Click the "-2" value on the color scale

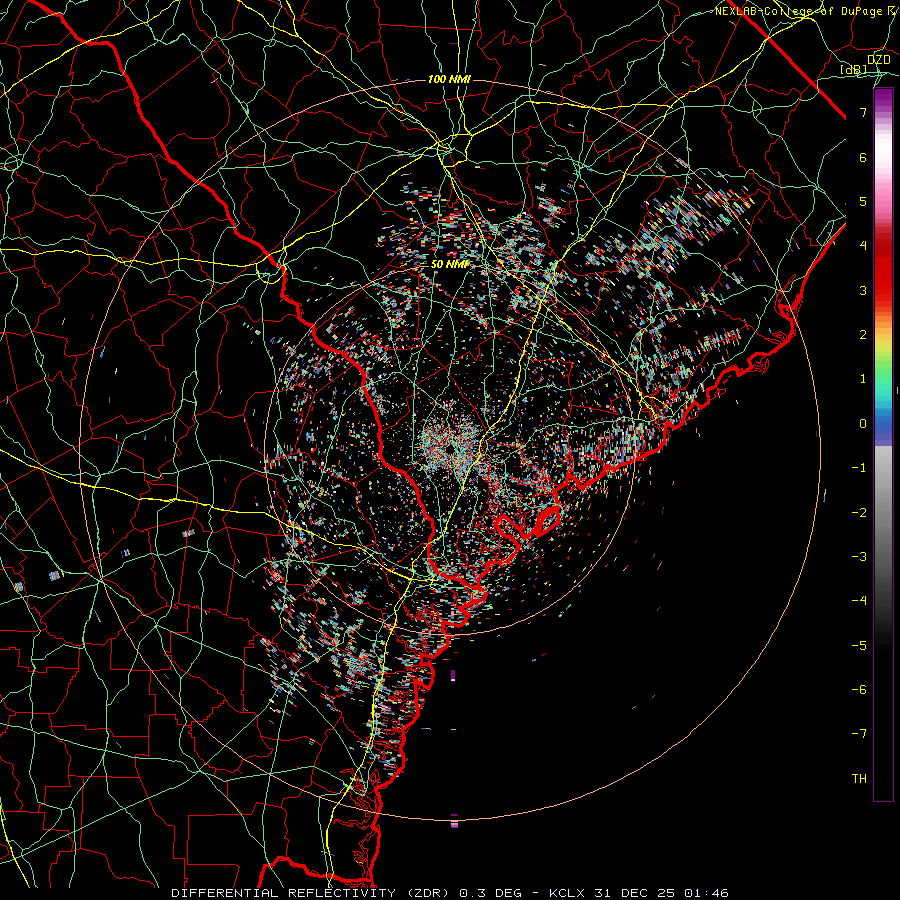(x=859, y=513)
